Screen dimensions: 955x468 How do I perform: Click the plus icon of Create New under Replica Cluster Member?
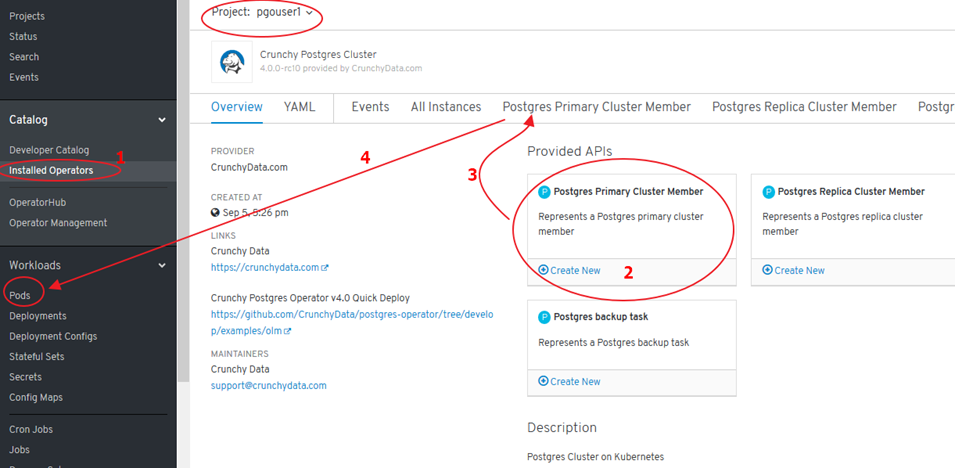click(767, 270)
